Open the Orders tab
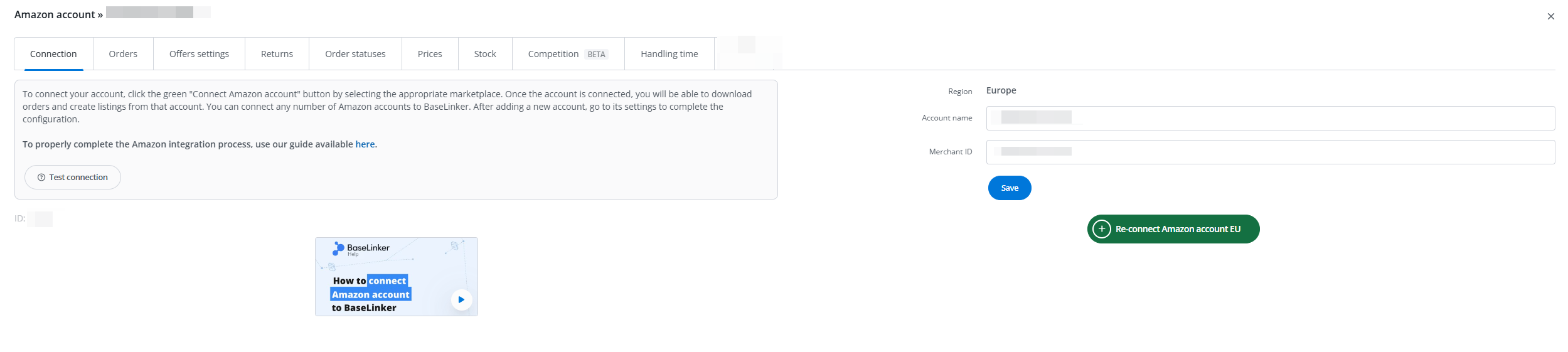The width and height of the screenshot is (1568, 352). (x=123, y=54)
